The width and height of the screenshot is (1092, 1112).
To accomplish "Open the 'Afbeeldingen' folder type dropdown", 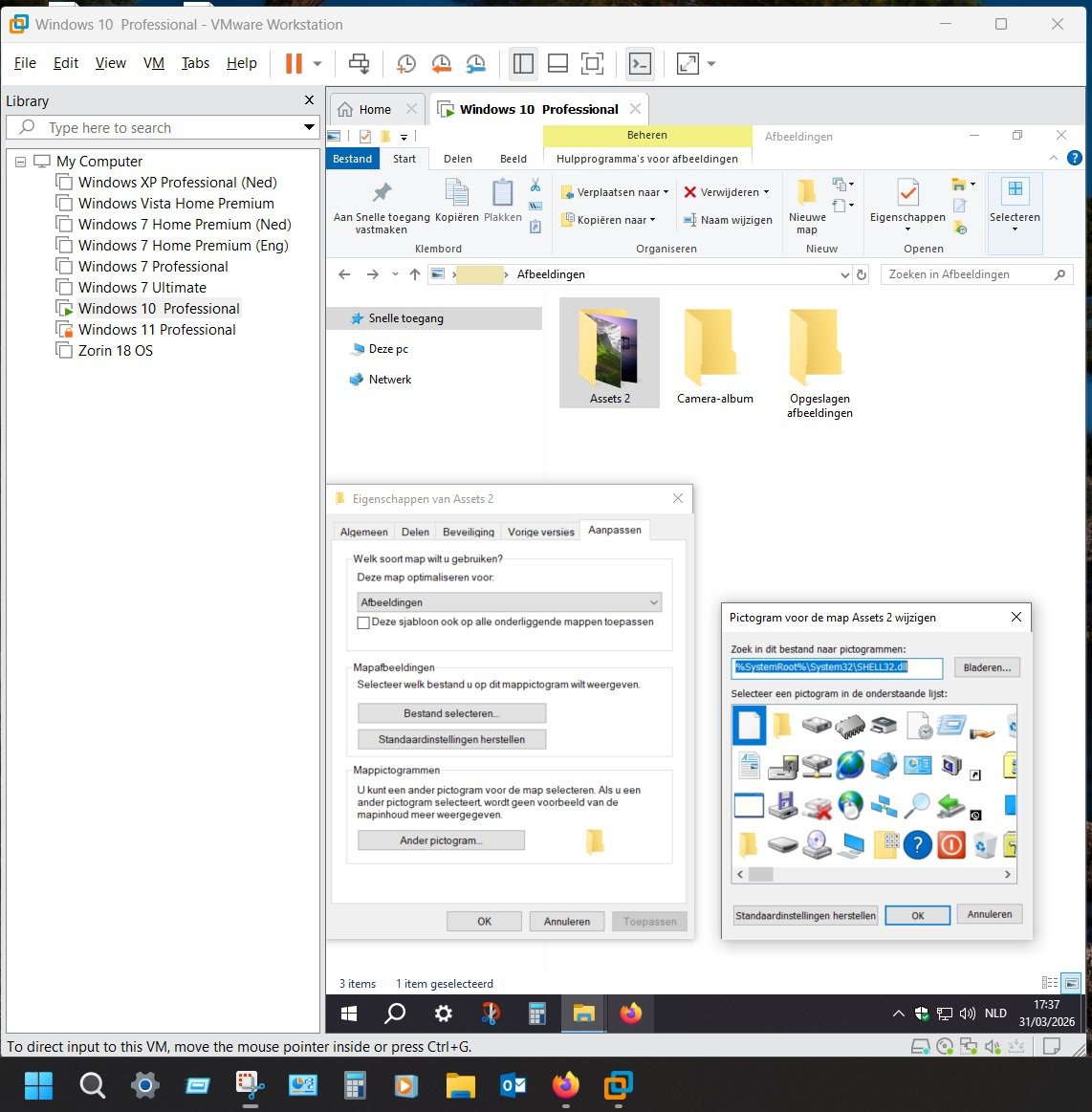I will pyautogui.click(x=509, y=602).
